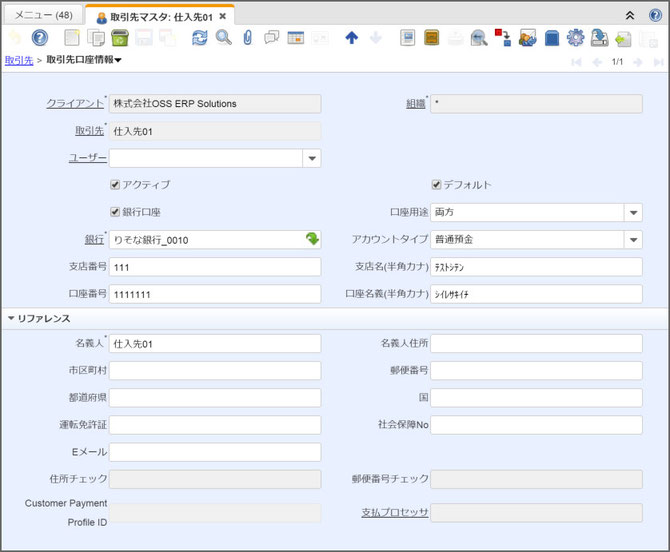670x552 pixels.
Task: Open the Archive cabinet icon
Action: [432, 38]
